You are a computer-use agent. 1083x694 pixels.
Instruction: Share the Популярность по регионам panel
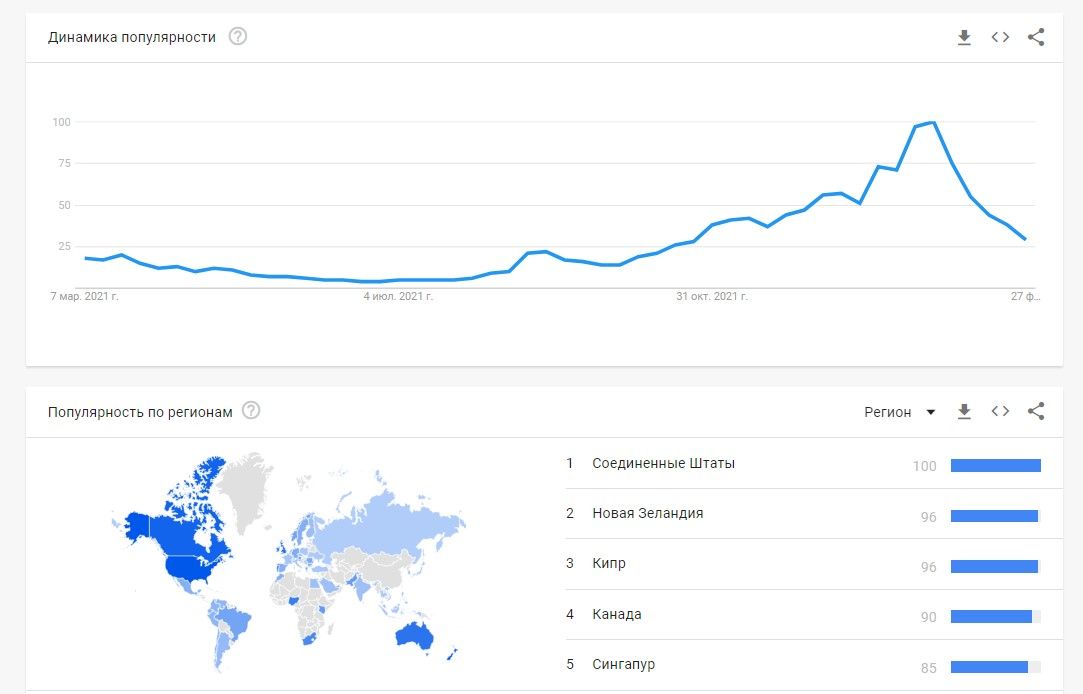[x=1036, y=411]
